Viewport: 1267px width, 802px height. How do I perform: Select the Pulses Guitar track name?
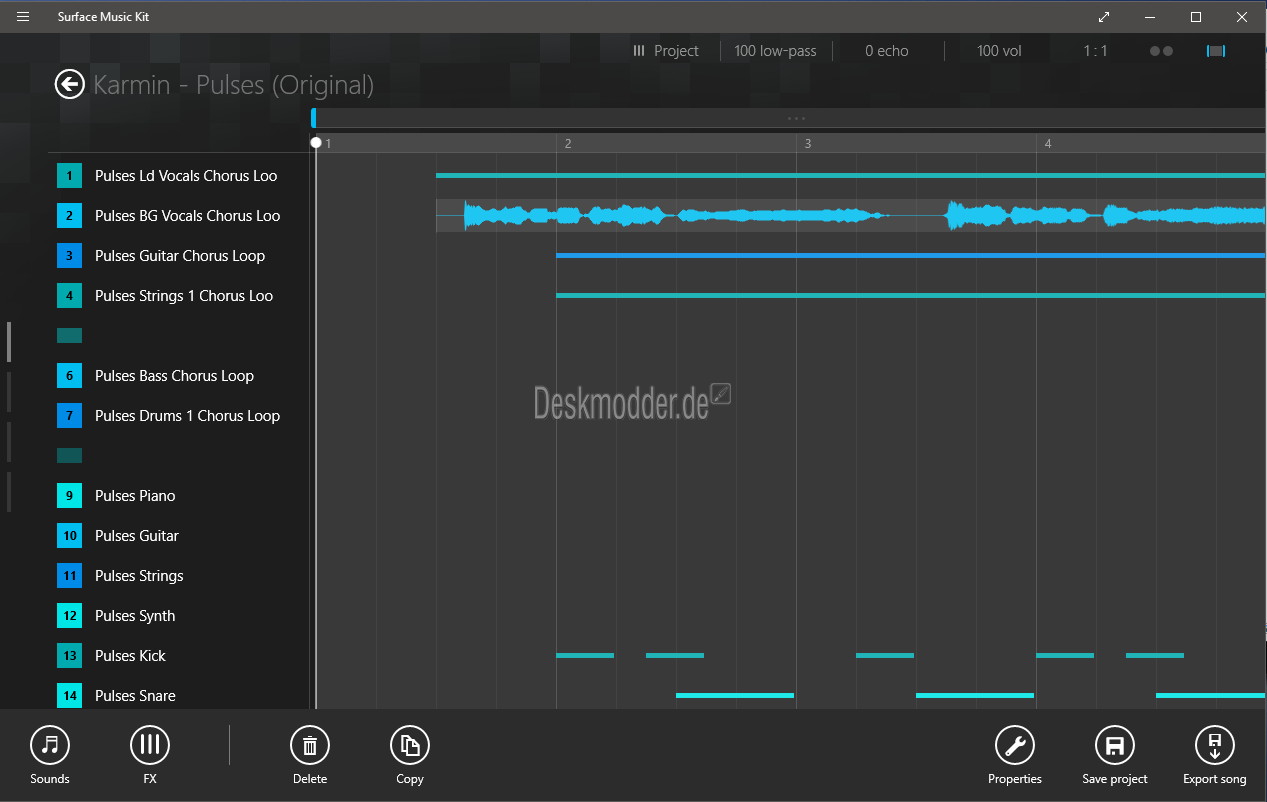click(x=137, y=536)
